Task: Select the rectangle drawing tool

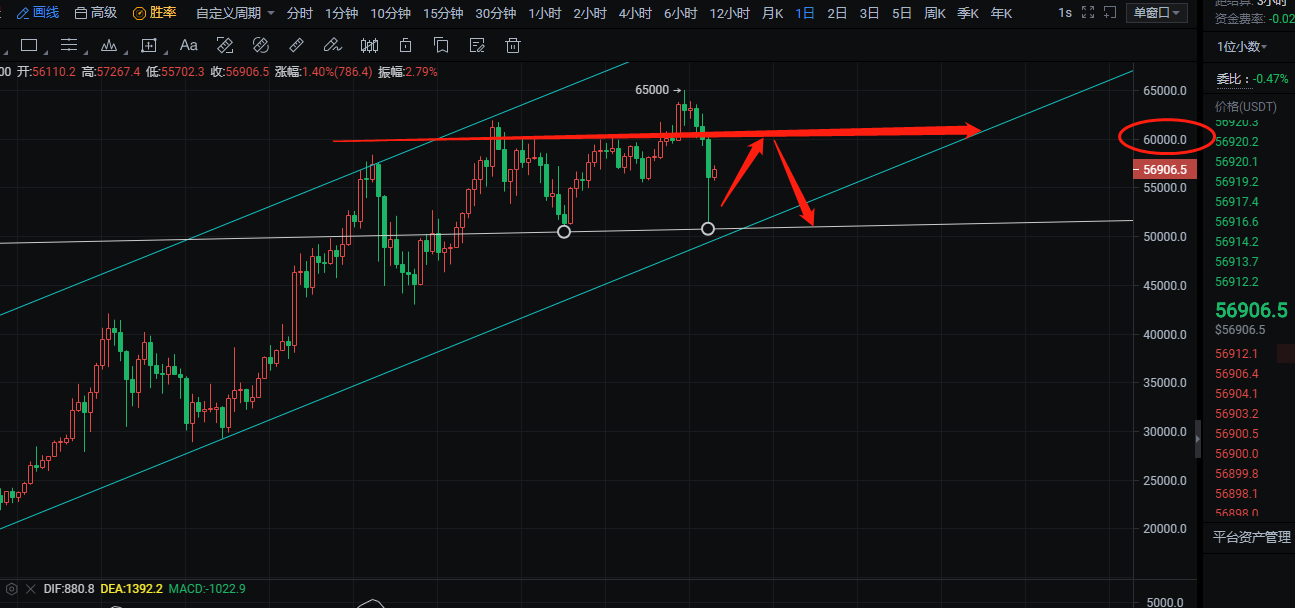Action: coord(29,45)
